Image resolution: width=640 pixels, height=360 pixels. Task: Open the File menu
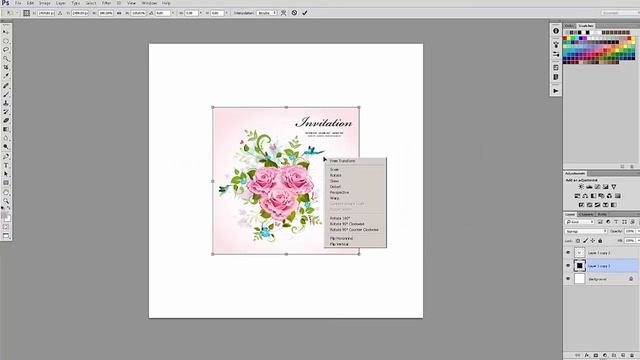(18, 3)
